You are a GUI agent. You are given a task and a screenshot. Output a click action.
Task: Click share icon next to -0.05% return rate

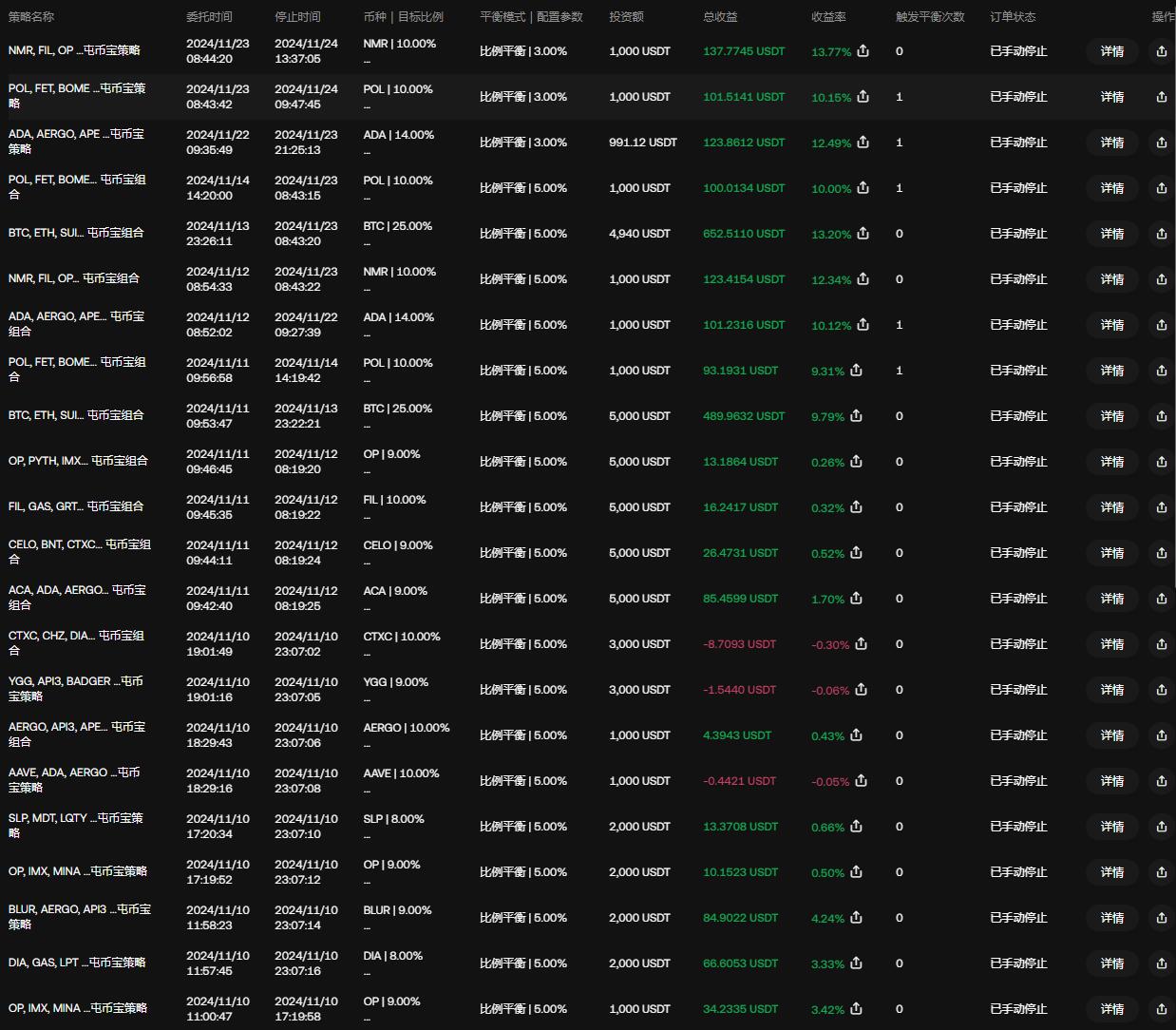click(x=861, y=780)
